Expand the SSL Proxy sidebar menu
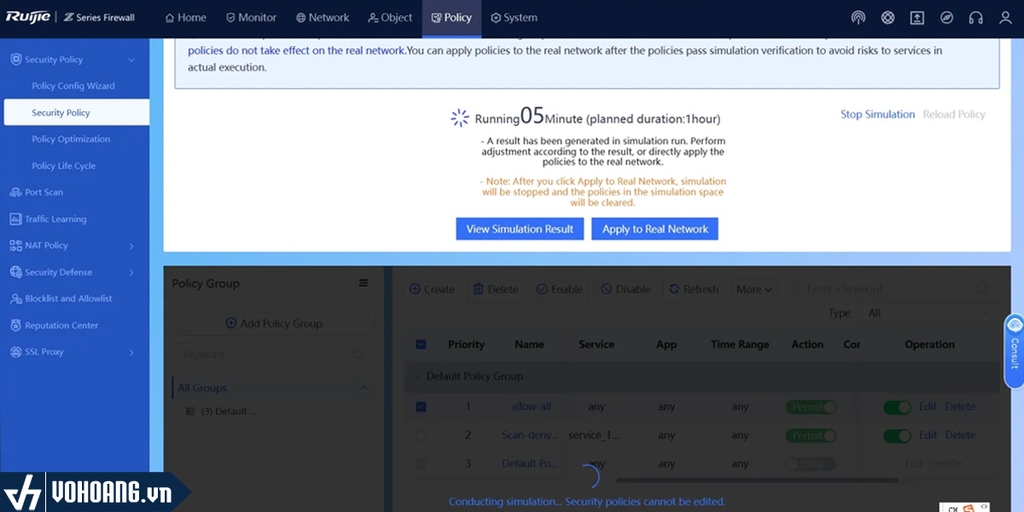 click(75, 352)
